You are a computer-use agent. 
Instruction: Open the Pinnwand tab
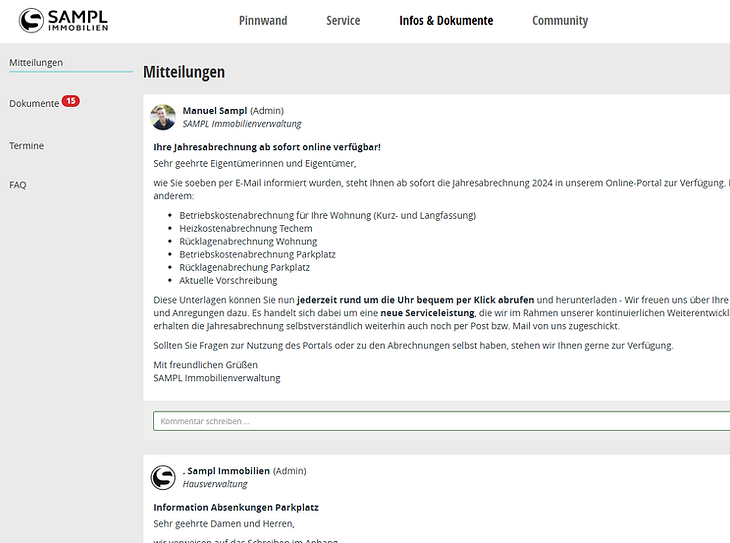click(262, 21)
